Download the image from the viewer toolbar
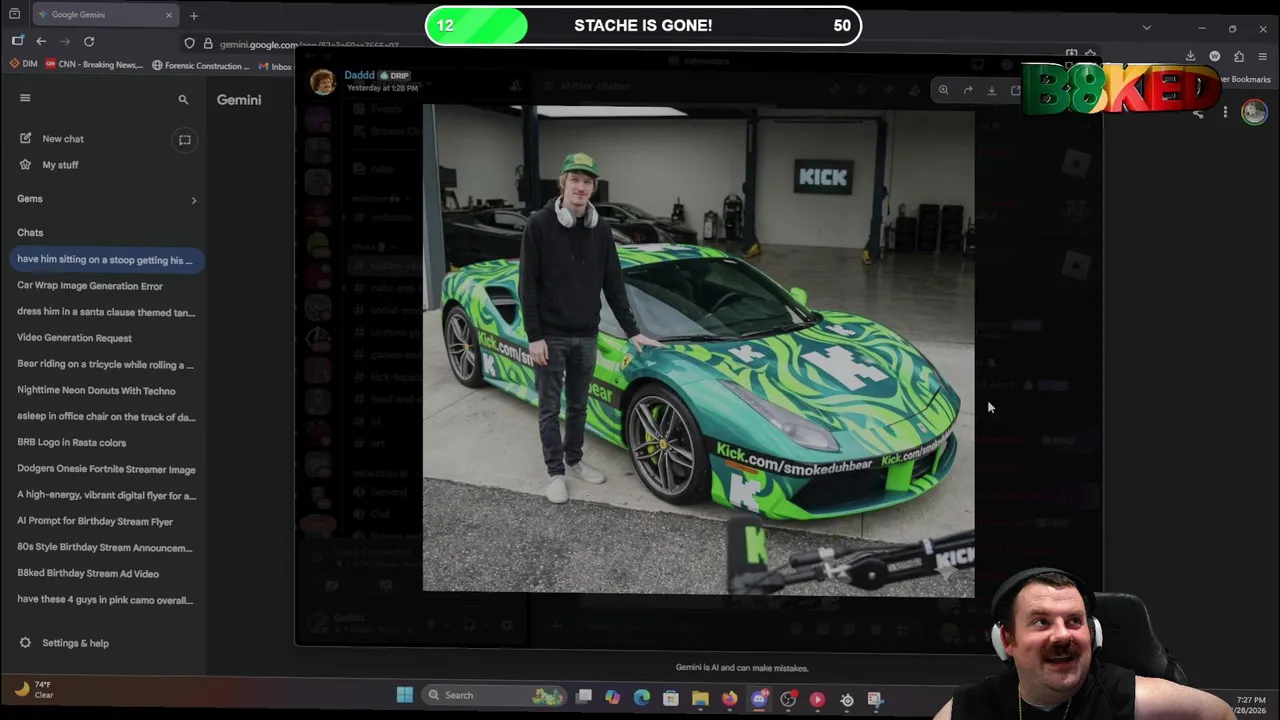Image resolution: width=1280 pixels, height=720 pixels. pyautogui.click(x=992, y=90)
